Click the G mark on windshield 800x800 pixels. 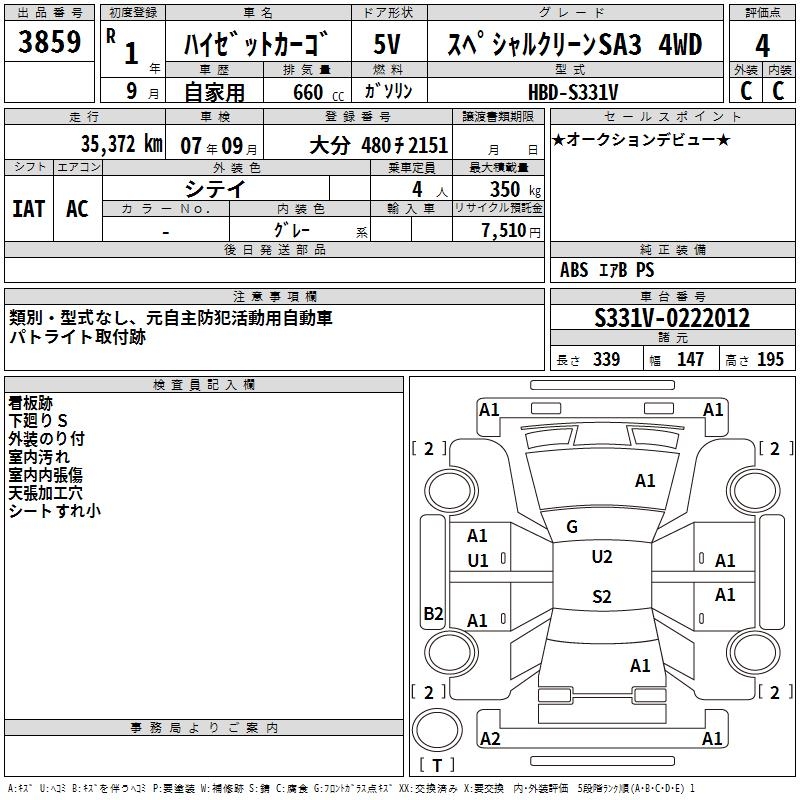[x=572, y=527]
